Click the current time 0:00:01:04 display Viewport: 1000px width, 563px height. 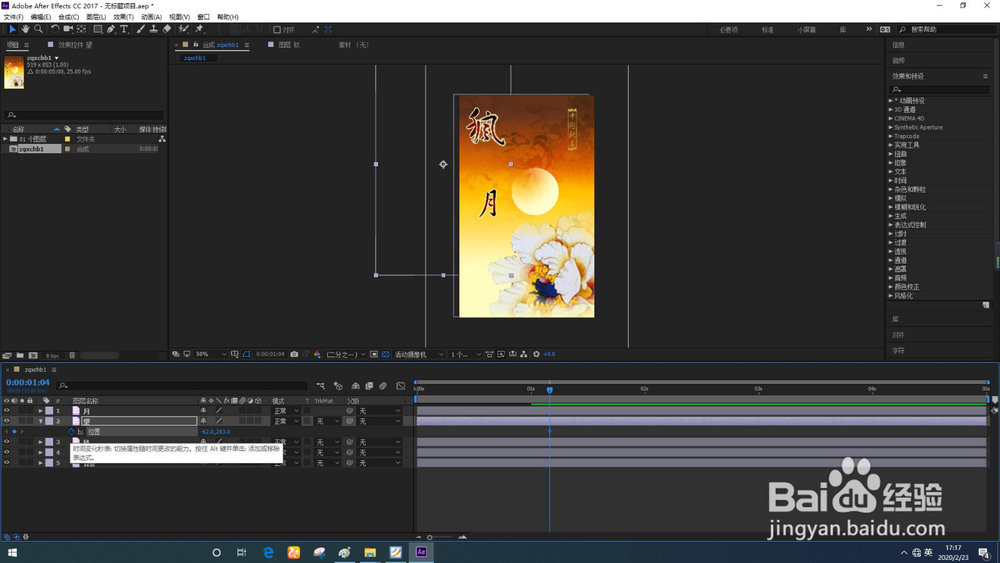point(27,383)
